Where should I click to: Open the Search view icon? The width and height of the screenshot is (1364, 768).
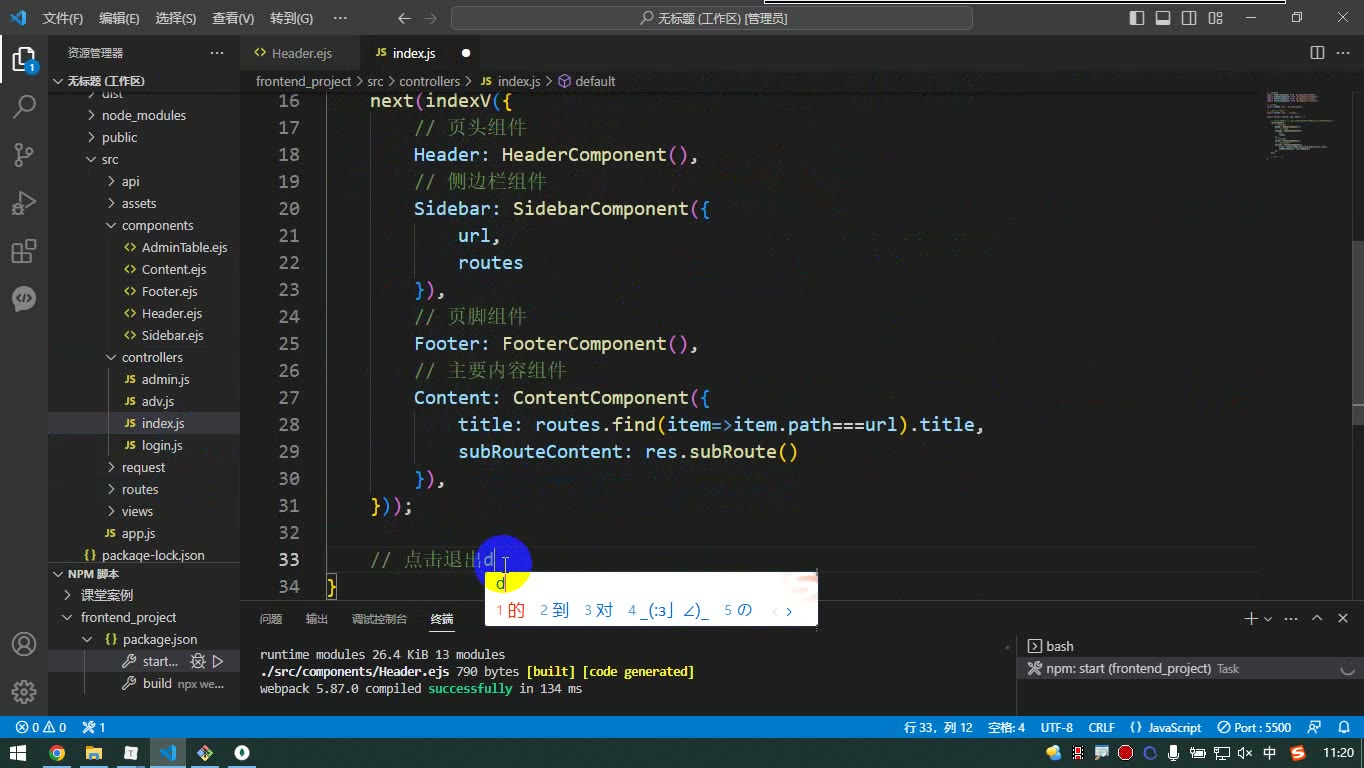(24, 106)
